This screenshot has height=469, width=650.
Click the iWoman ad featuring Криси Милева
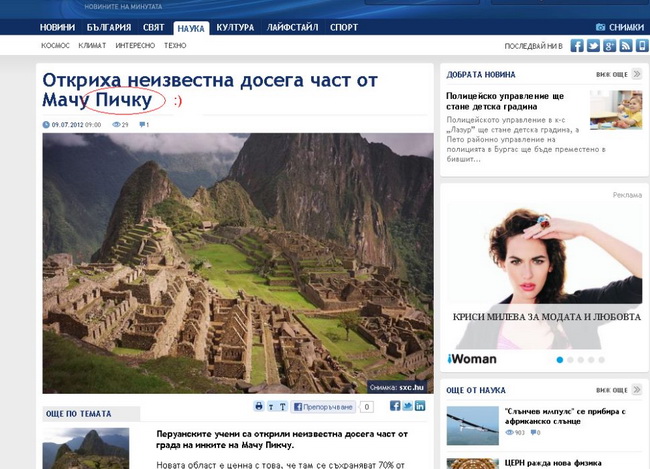pos(544,277)
